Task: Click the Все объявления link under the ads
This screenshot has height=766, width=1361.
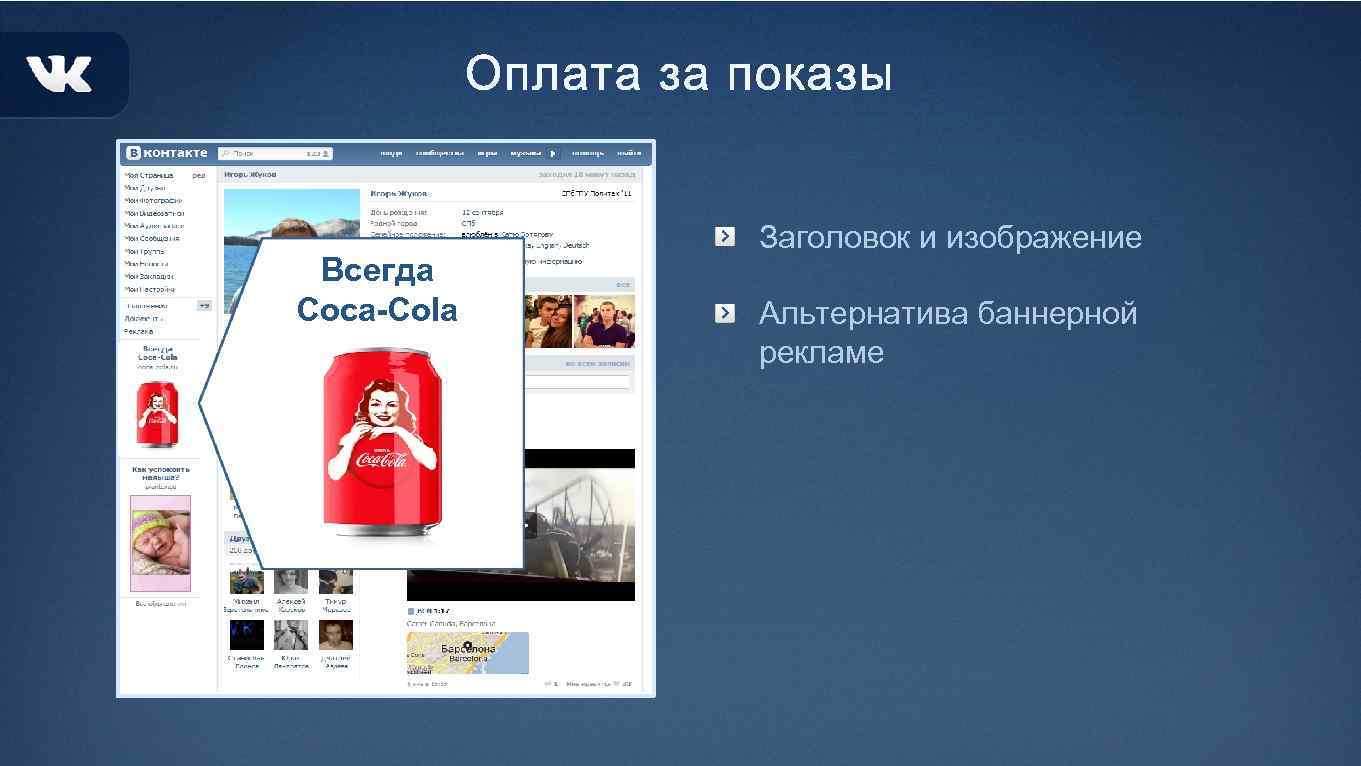Action: click(x=161, y=604)
